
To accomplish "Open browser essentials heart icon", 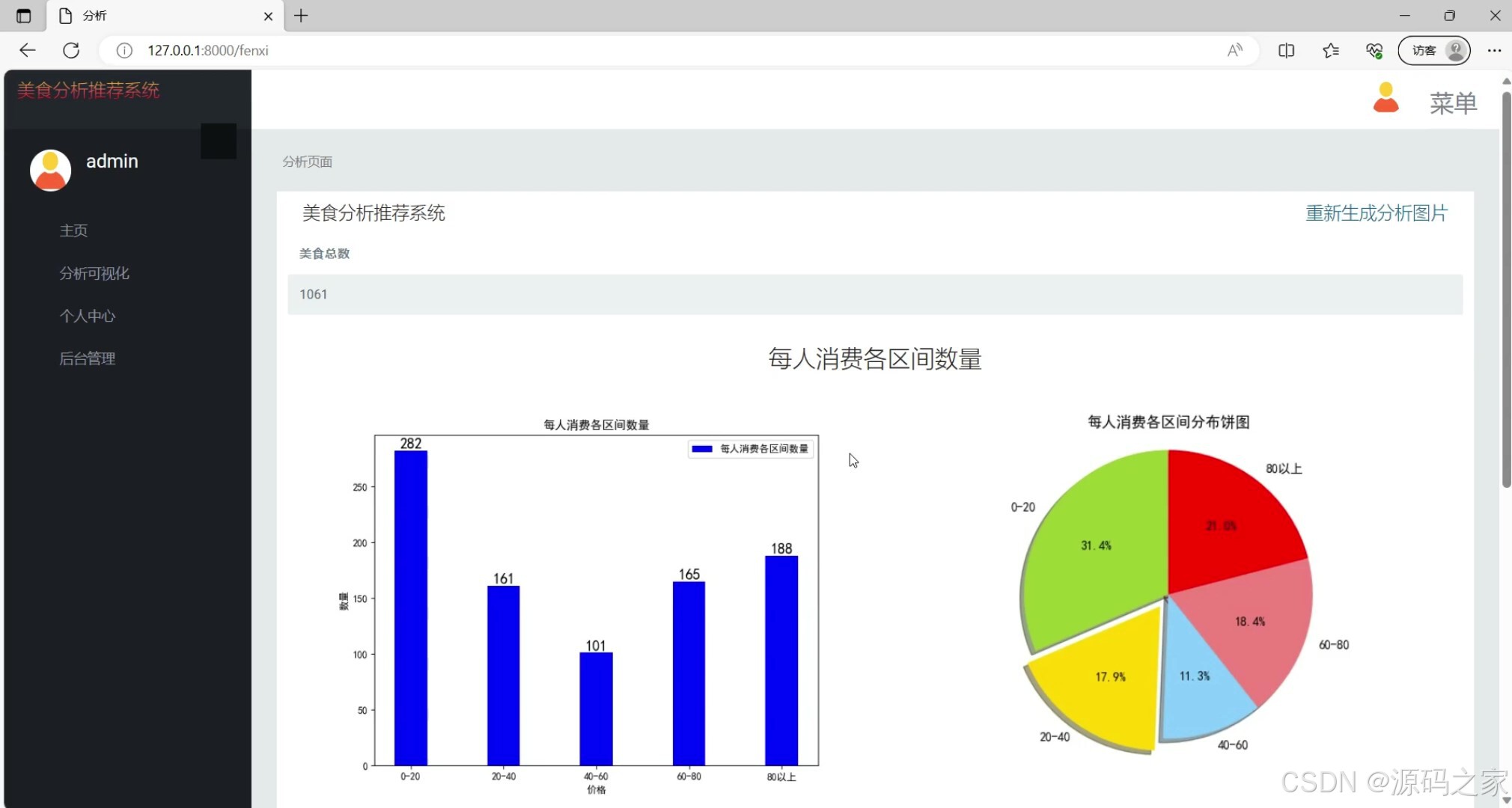I will [x=1375, y=50].
